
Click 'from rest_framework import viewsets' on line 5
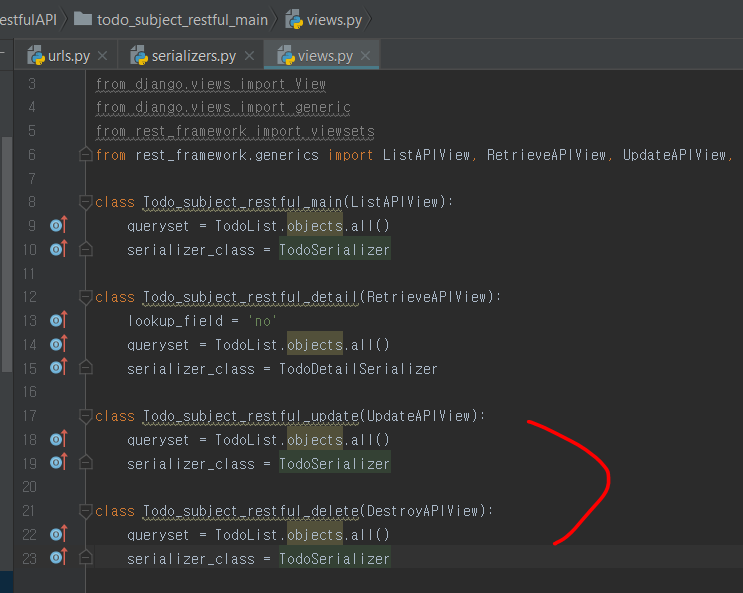click(235, 131)
